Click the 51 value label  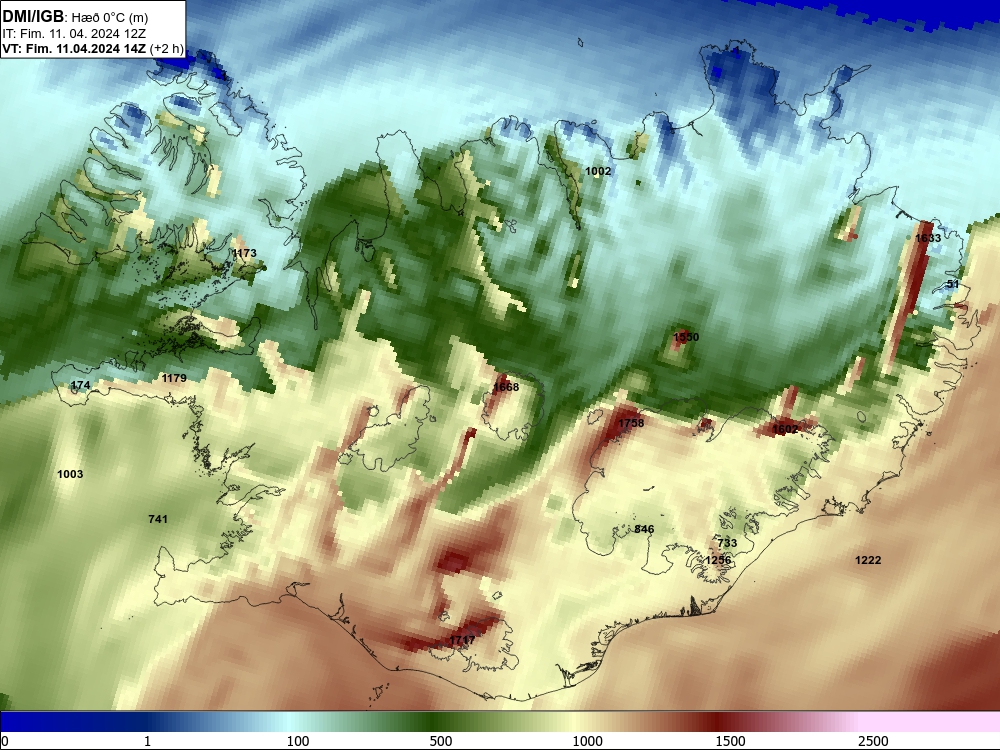953,284
